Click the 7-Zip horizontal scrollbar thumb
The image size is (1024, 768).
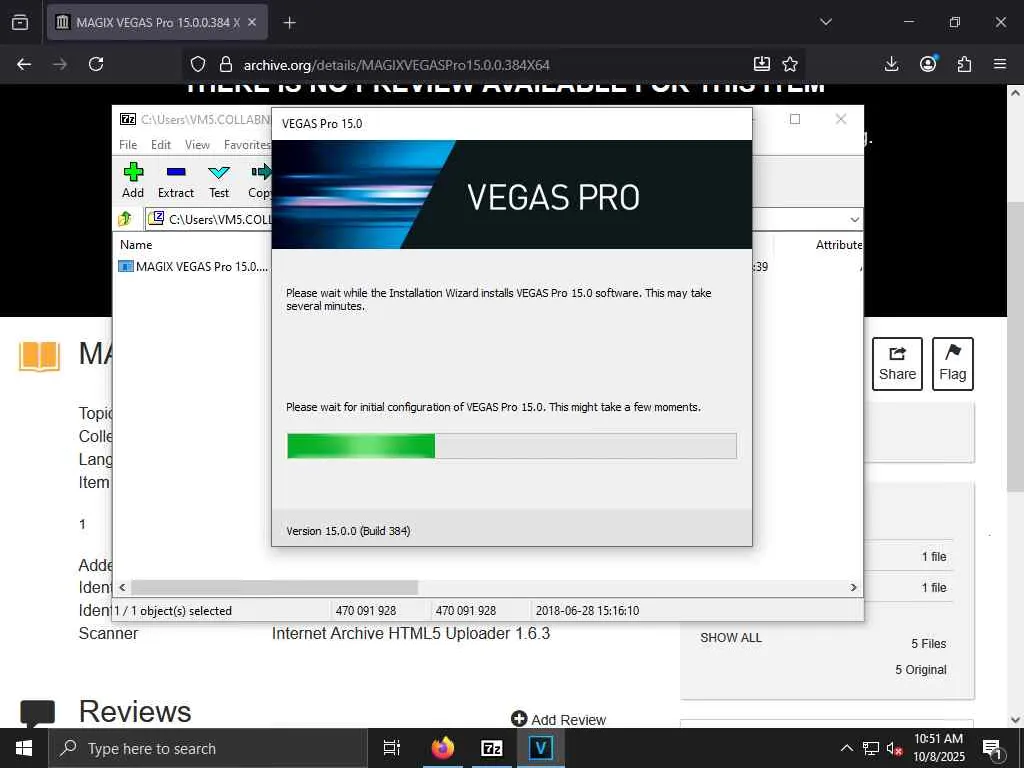[x=274, y=587]
